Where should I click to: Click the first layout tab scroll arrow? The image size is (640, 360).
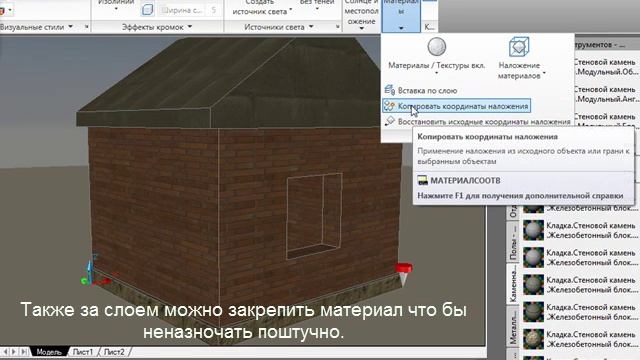[5, 351]
